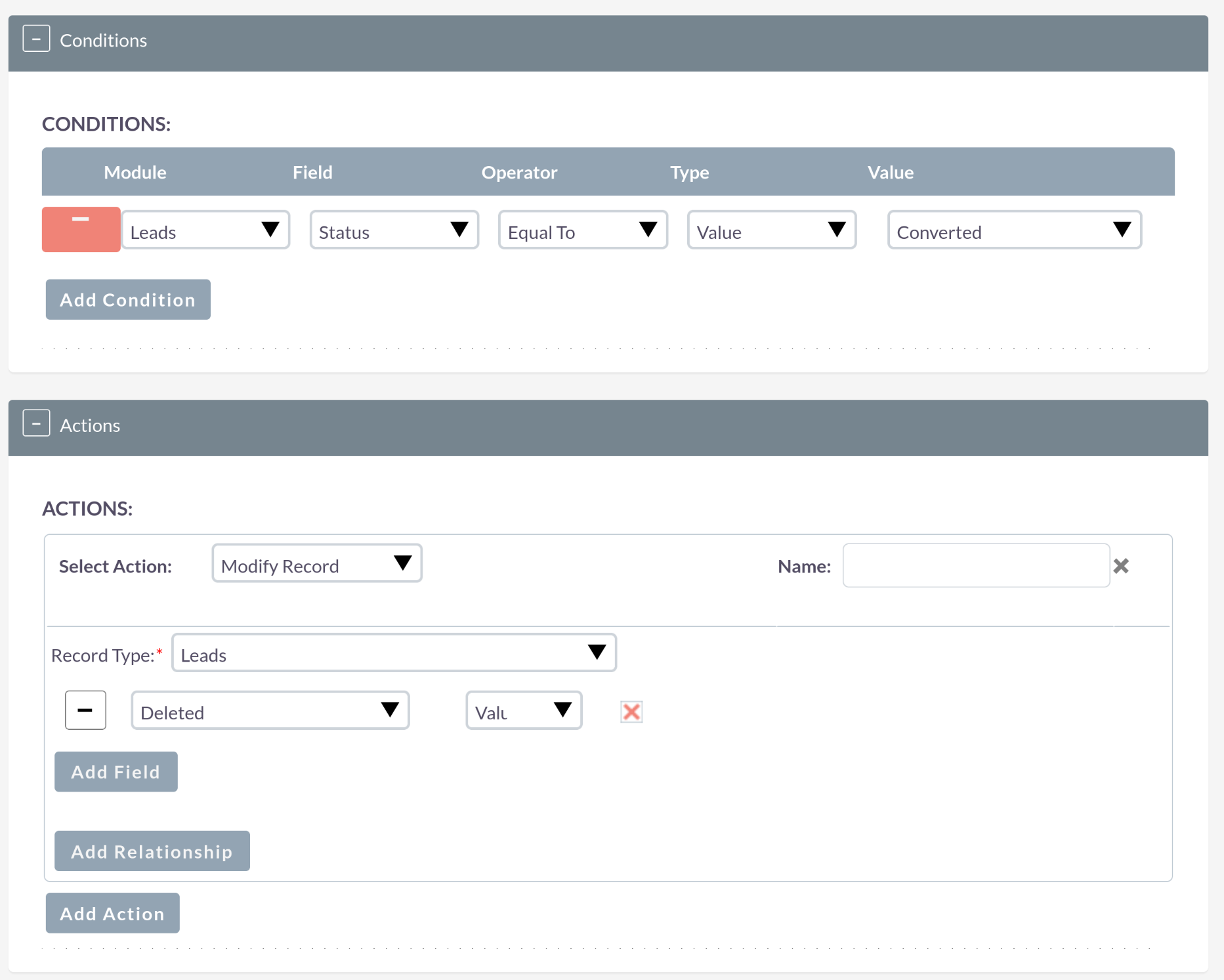
Task: Remove the Leads status condition row
Action: [x=81, y=229]
